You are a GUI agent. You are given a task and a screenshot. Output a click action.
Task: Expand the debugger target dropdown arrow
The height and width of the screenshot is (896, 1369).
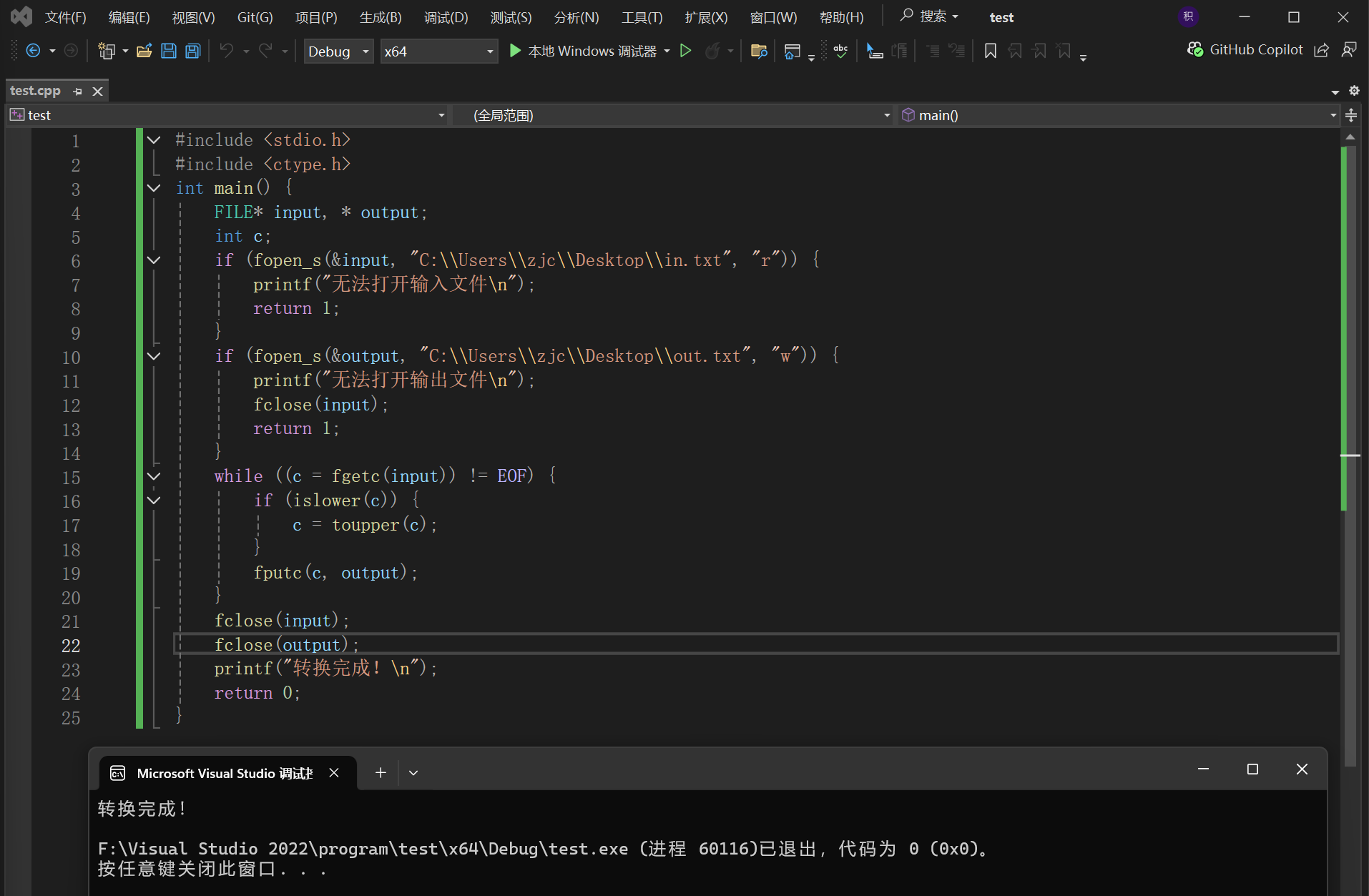click(x=667, y=51)
